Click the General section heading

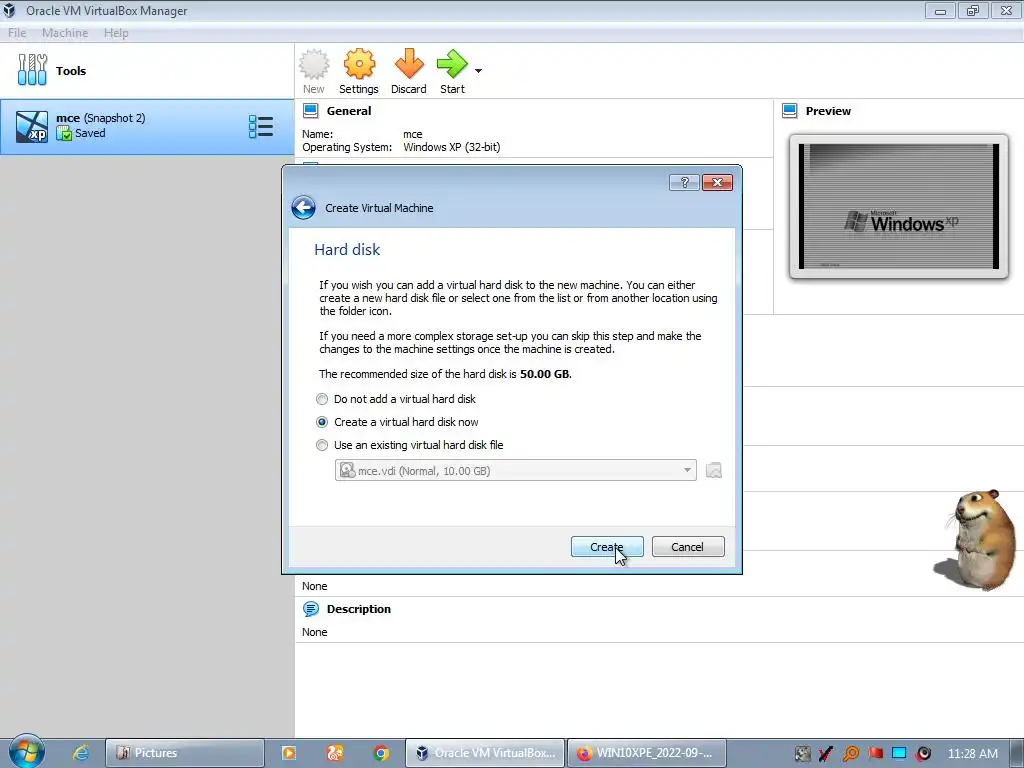pos(349,110)
